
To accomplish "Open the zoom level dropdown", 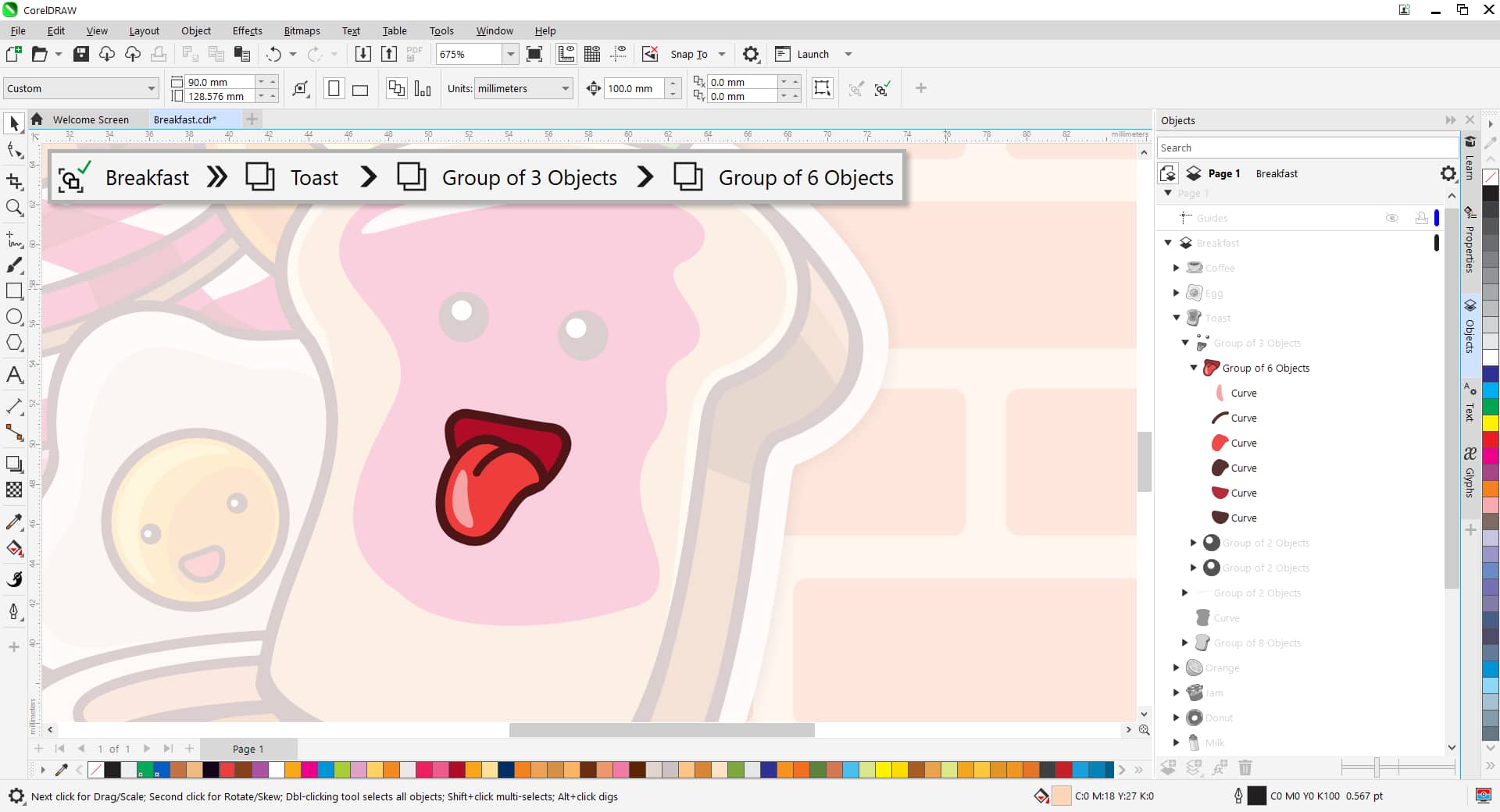I will click(510, 54).
